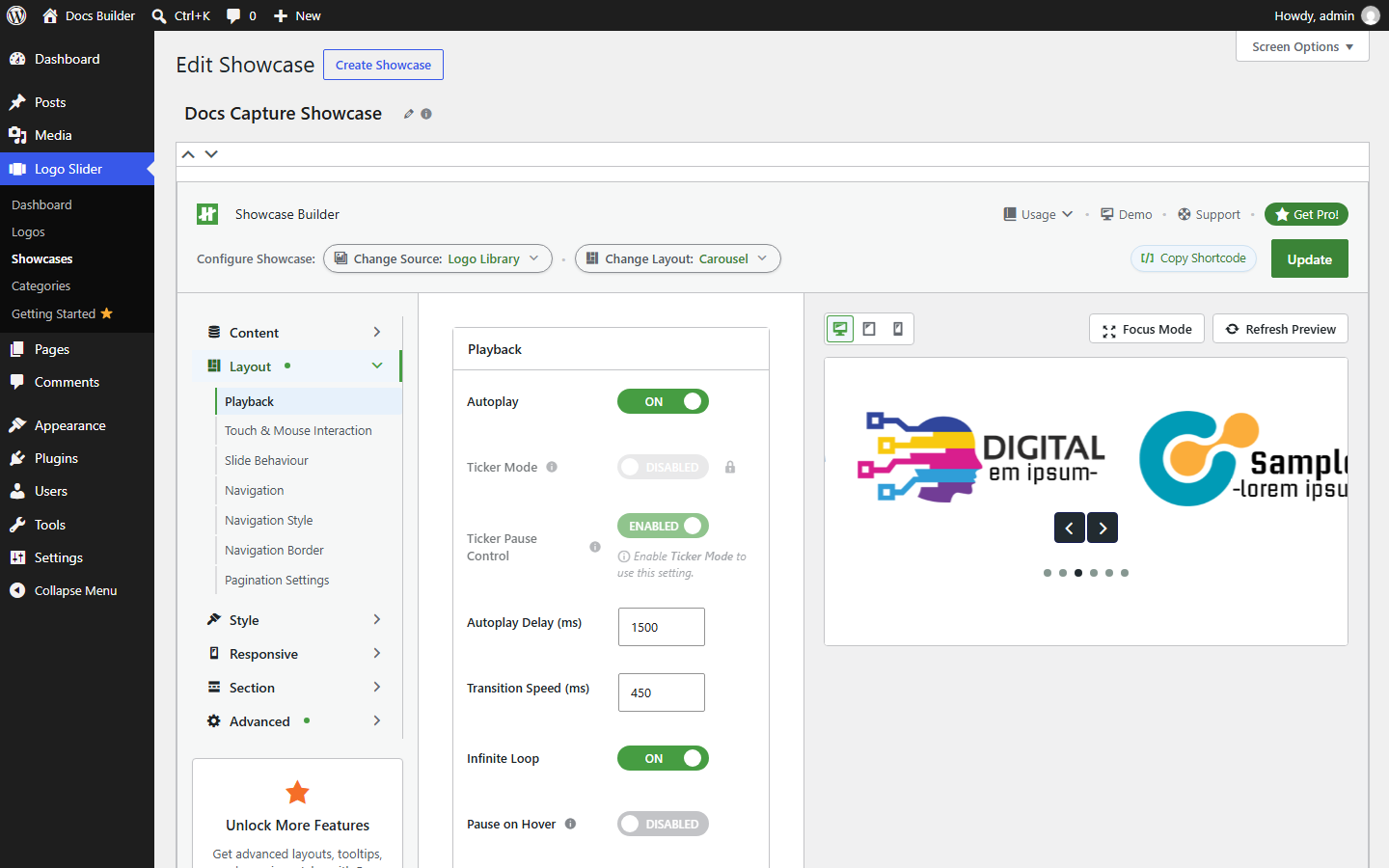The width and height of the screenshot is (1389, 868).
Task: Expand Screen Options panel
Action: [1302, 46]
